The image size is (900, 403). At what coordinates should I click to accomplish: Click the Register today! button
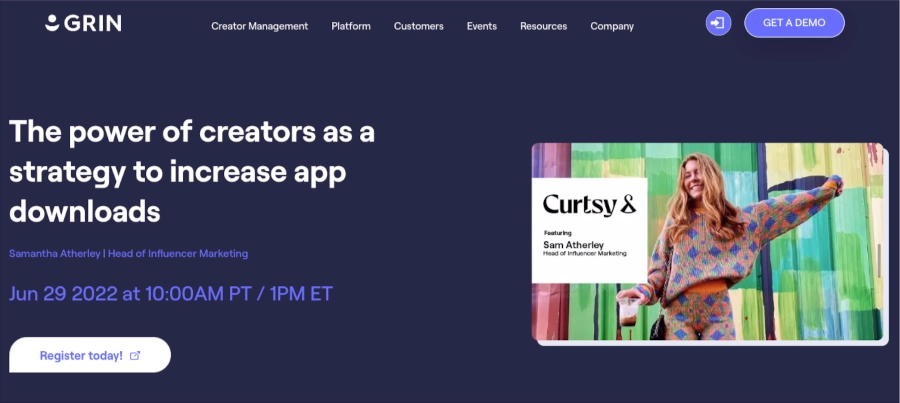point(90,355)
